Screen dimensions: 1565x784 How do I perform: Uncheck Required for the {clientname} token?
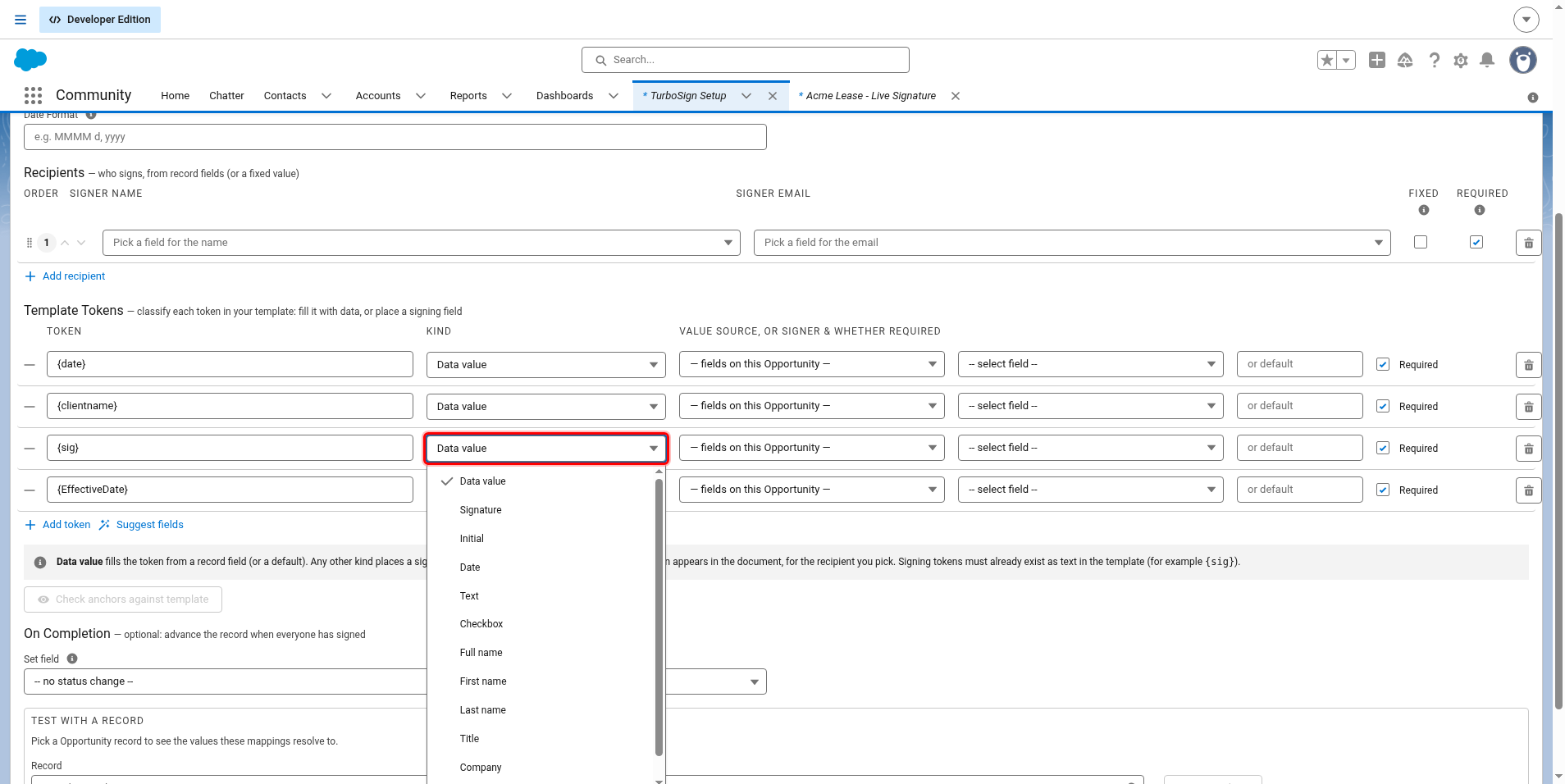pos(1383,406)
